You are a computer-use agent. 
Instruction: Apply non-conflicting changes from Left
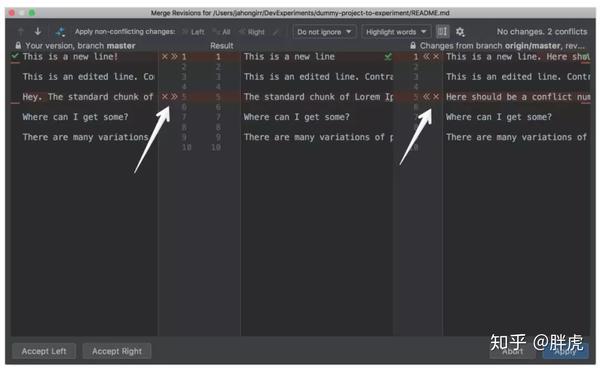[x=193, y=32]
